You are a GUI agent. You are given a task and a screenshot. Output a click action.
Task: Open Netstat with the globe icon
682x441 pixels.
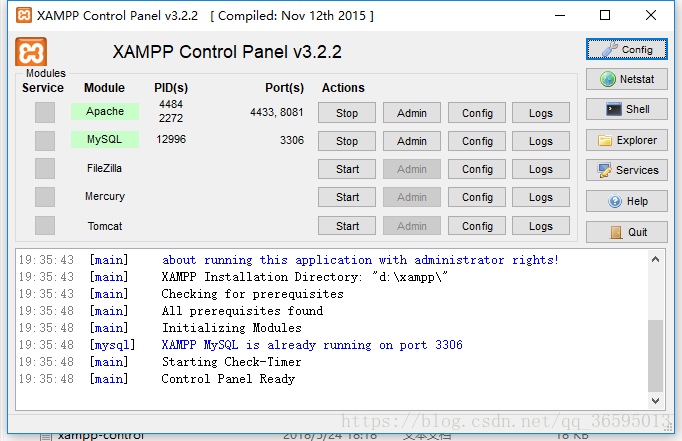[626, 79]
